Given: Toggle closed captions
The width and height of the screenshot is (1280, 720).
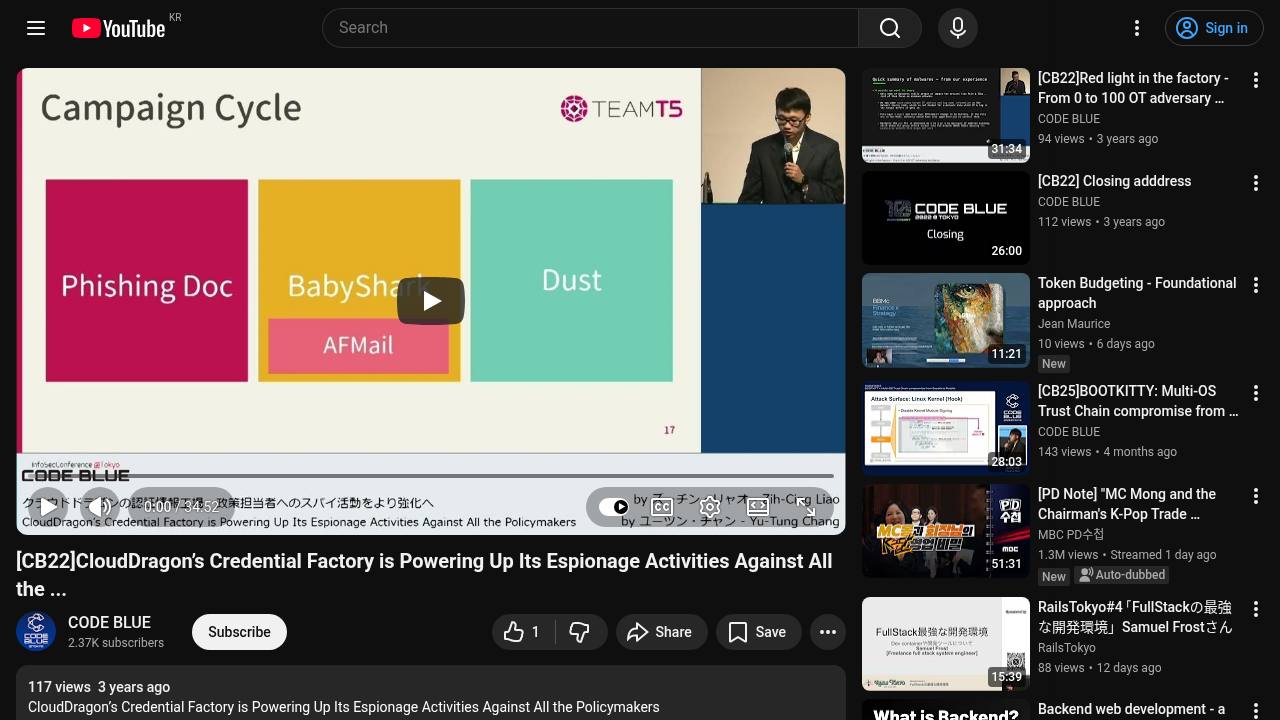Looking at the screenshot, I should (x=662, y=507).
